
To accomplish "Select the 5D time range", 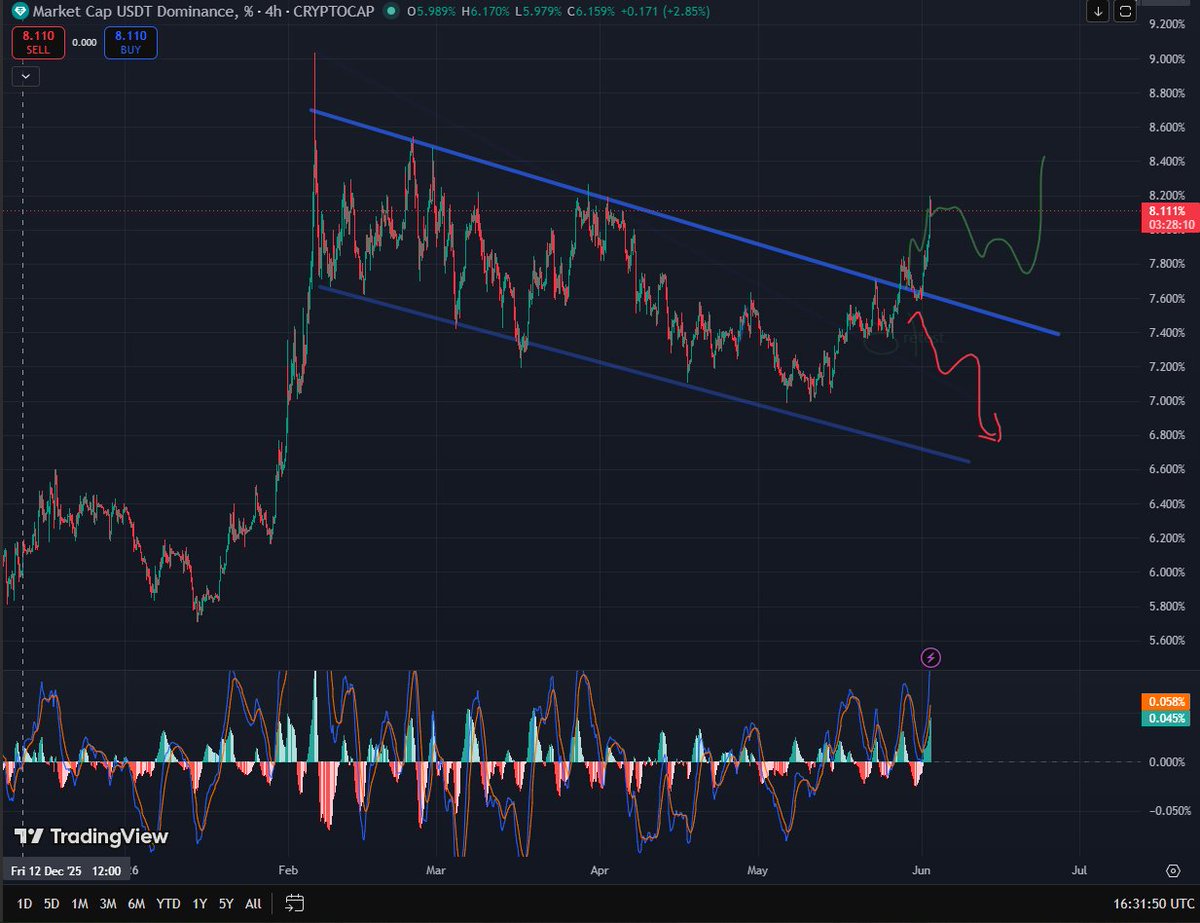I will 51,903.
